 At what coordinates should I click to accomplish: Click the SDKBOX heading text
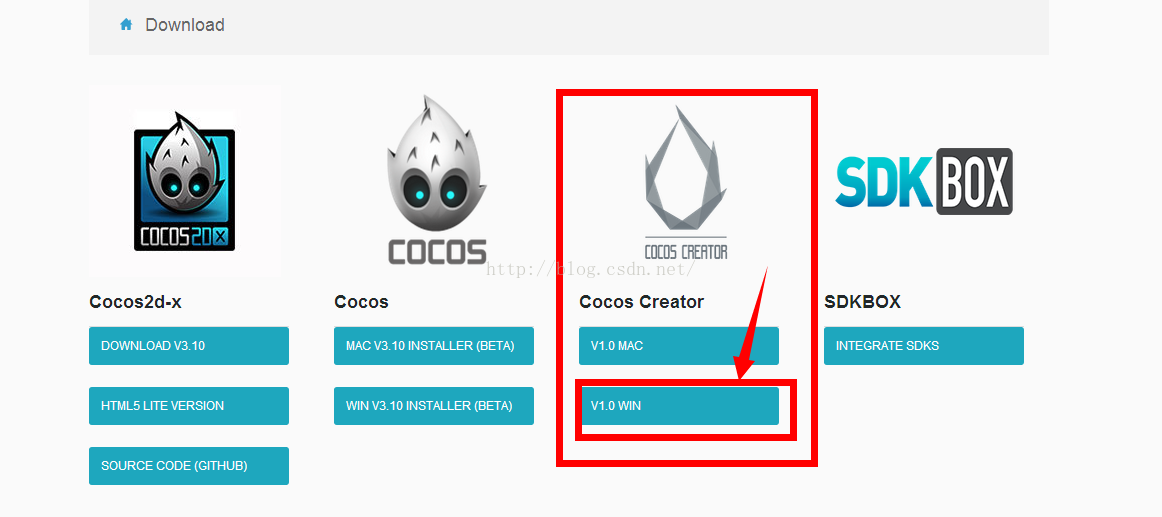862,302
